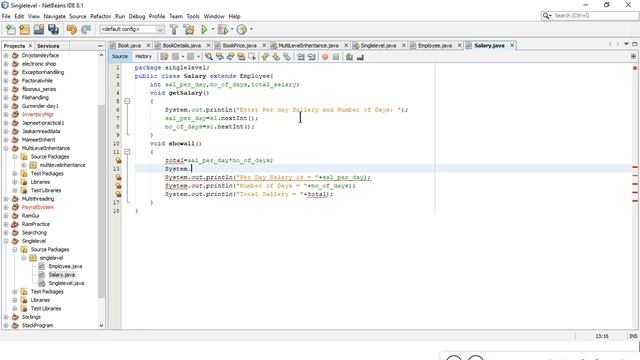This screenshot has height=360, width=640.
Task: Open the Tools menu
Action: [193, 16]
